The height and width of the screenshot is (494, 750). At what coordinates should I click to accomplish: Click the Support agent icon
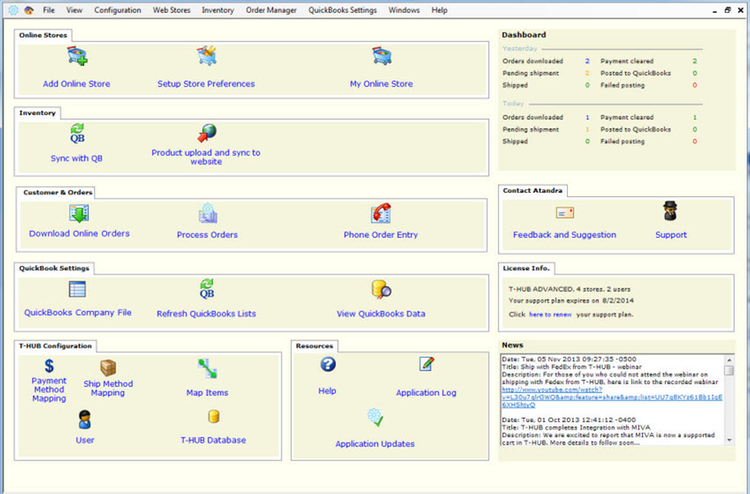(670, 211)
